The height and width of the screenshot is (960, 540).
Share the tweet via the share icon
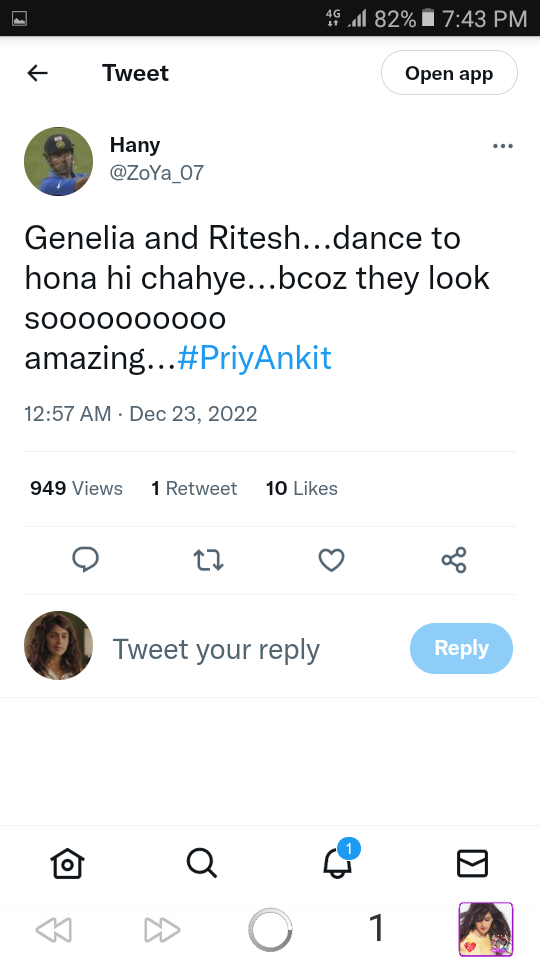click(x=454, y=560)
